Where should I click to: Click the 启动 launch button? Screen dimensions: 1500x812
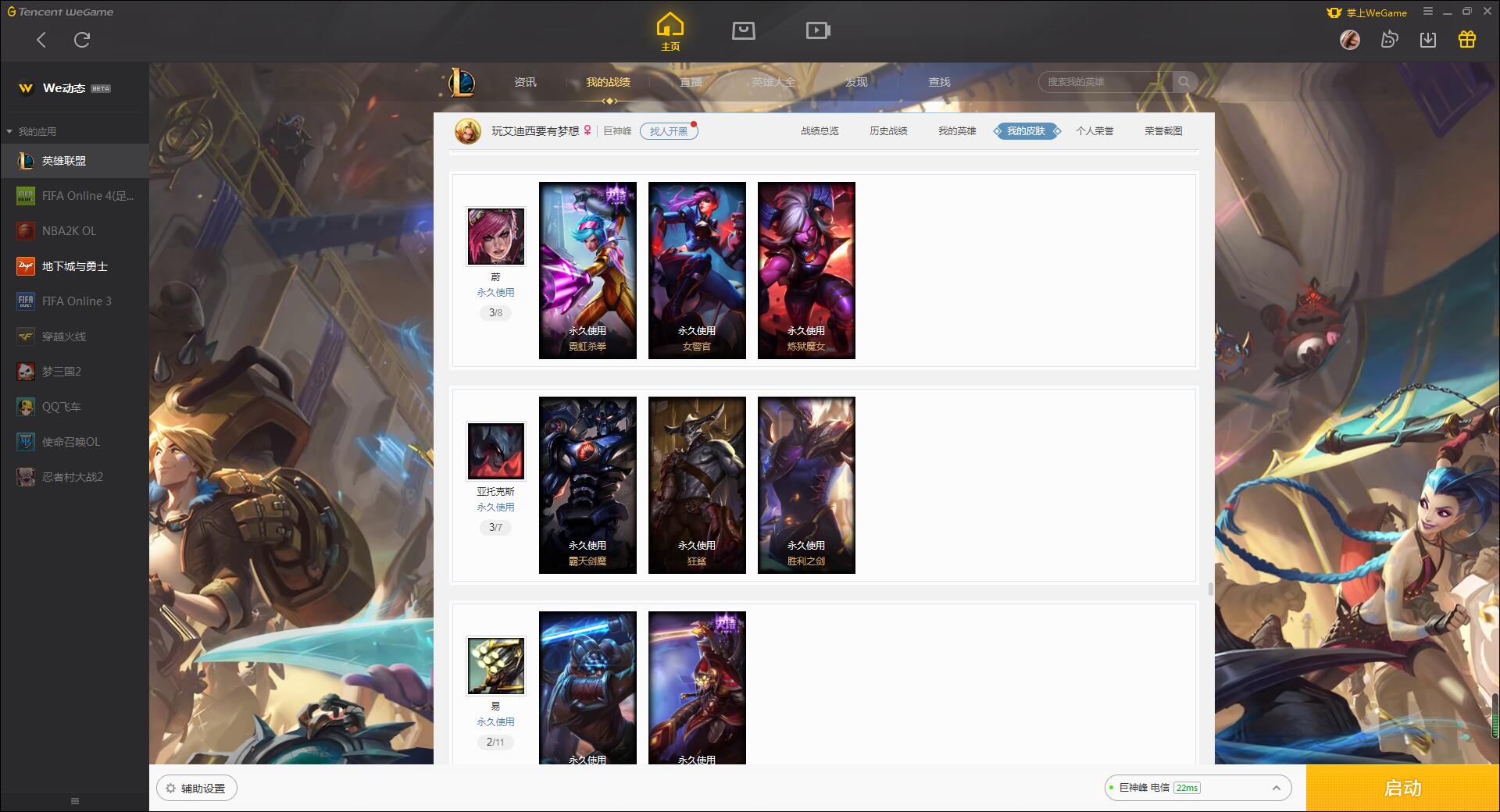1402,788
